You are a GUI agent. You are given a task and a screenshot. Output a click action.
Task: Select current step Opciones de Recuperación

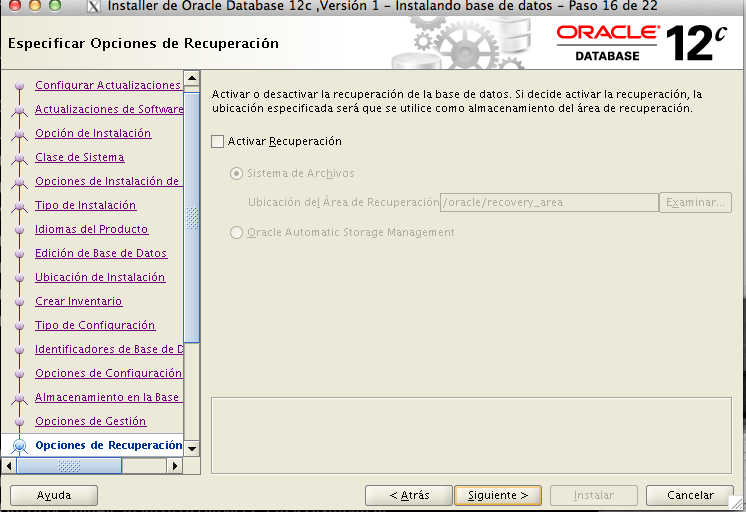(x=109, y=445)
